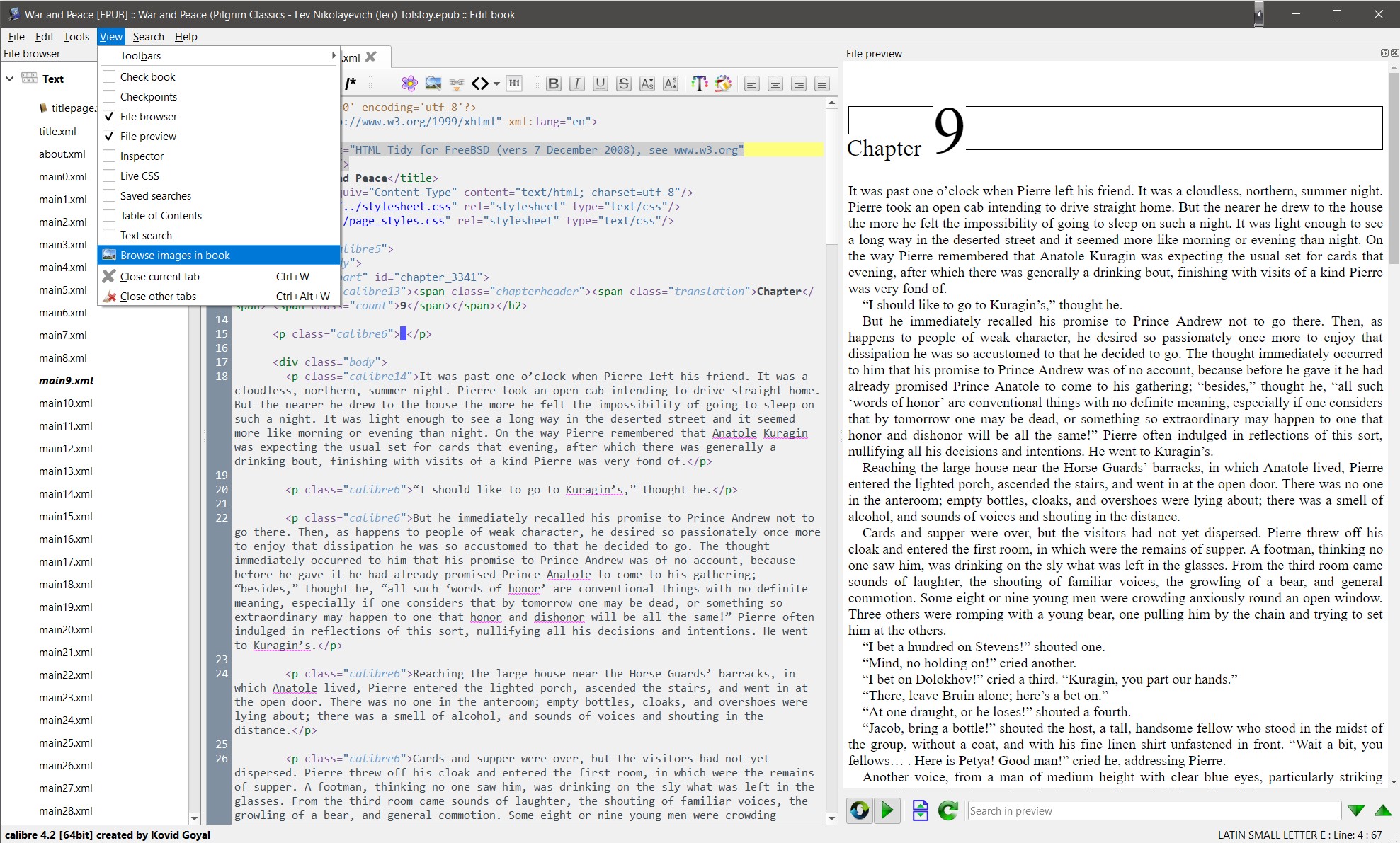
Task: Toggle auto-sync preview with editor icon
Action: (x=860, y=810)
